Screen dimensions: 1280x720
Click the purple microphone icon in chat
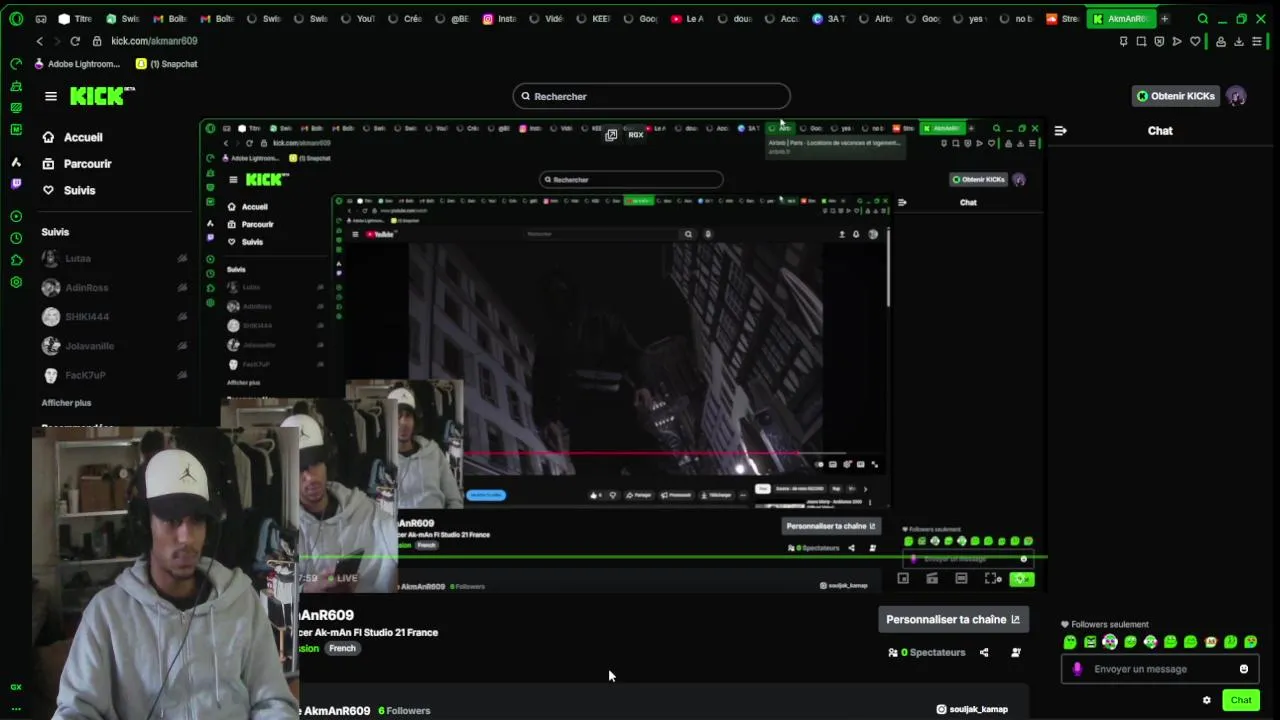tap(1077, 669)
